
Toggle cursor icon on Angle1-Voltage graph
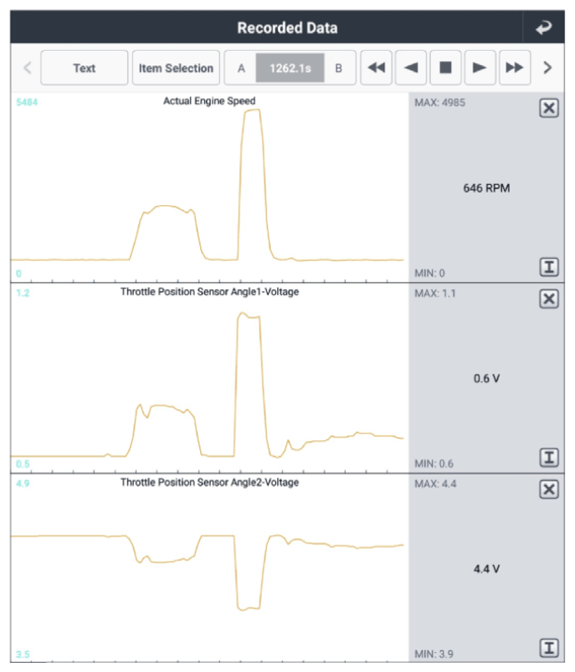click(x=549, y=457)
